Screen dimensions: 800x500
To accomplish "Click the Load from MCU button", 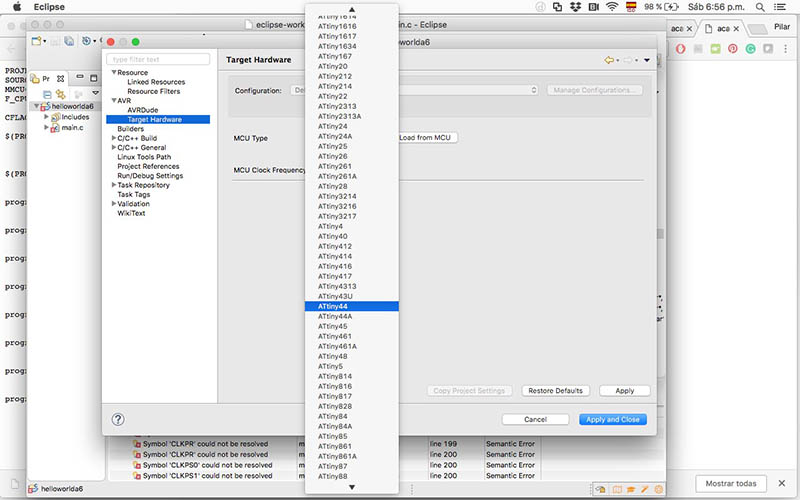I will [428, 138].
